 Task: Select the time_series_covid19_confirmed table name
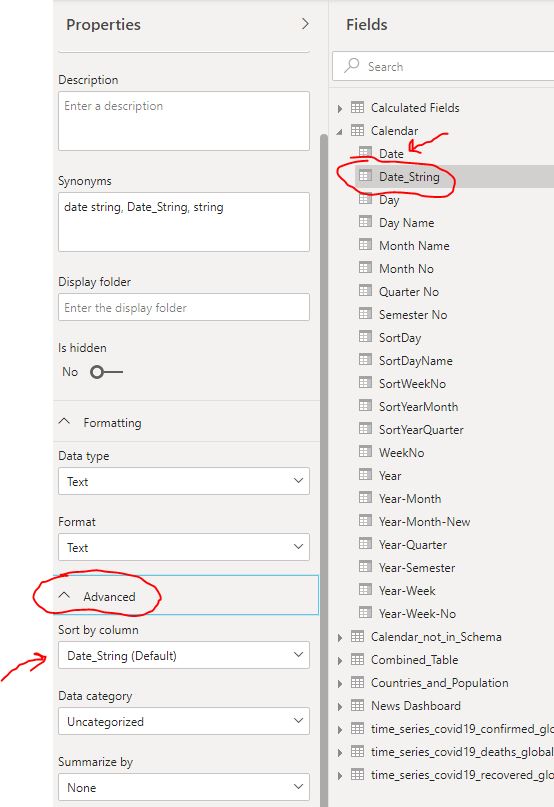(x=462, y=729)
